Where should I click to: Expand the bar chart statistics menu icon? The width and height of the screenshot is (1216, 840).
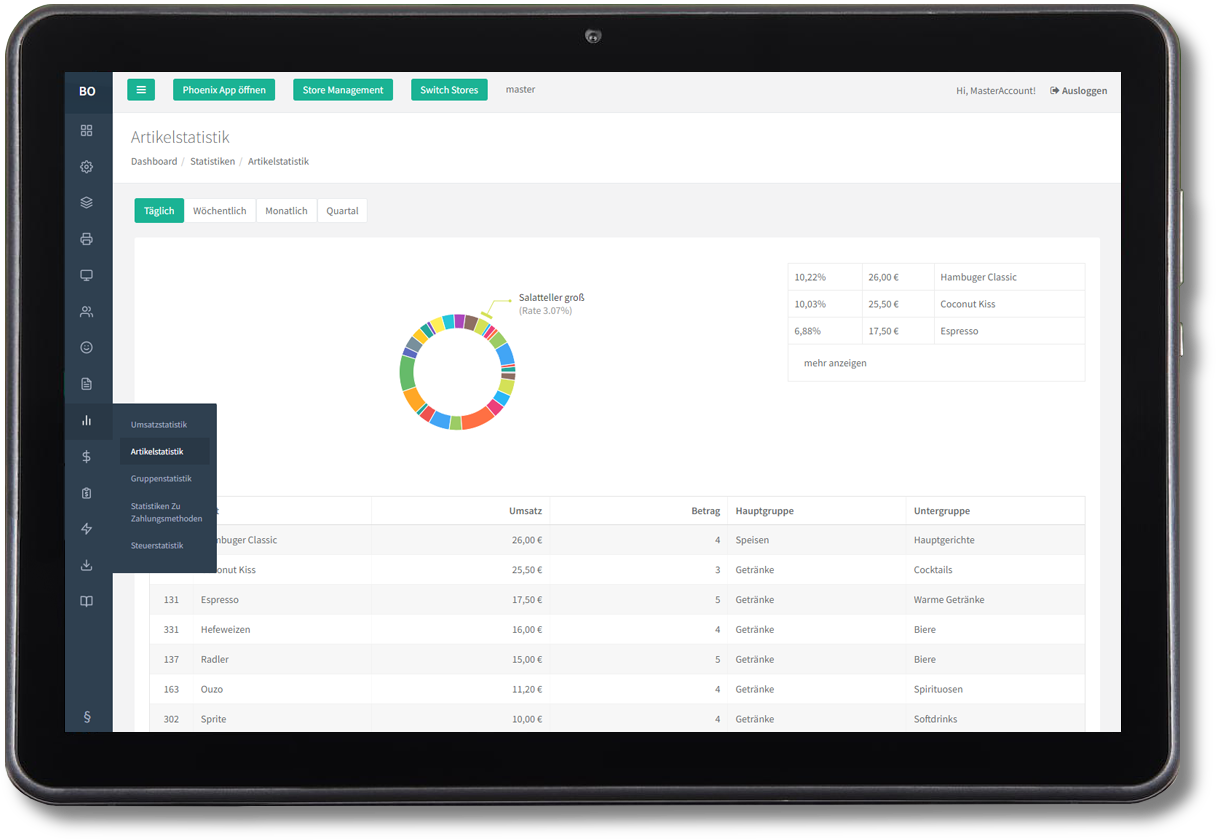(x=87, y=421)
